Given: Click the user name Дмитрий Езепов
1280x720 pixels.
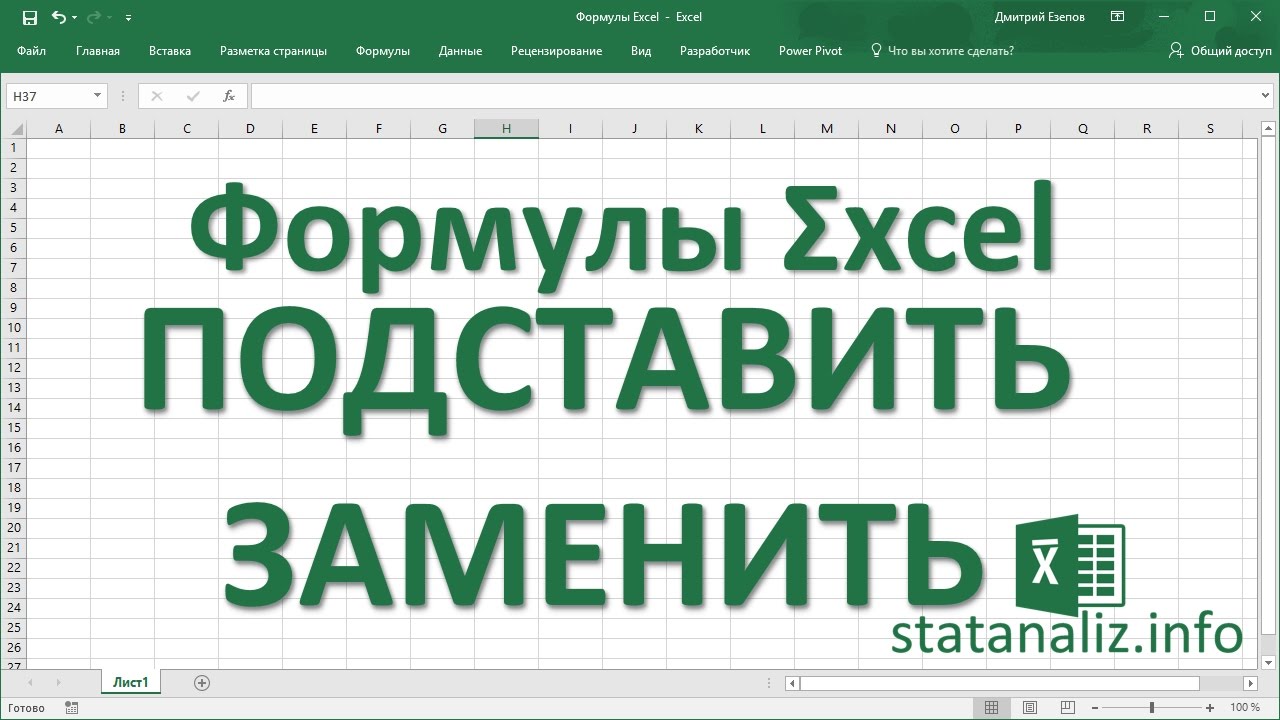Looking at the screenshot, I should click(1040, 17).
